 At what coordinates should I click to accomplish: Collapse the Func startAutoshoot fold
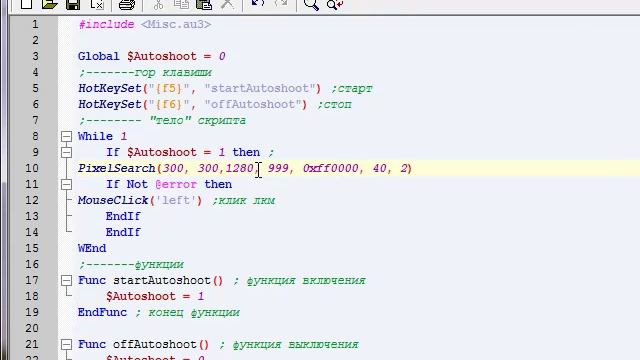click(x=67, y=280)
